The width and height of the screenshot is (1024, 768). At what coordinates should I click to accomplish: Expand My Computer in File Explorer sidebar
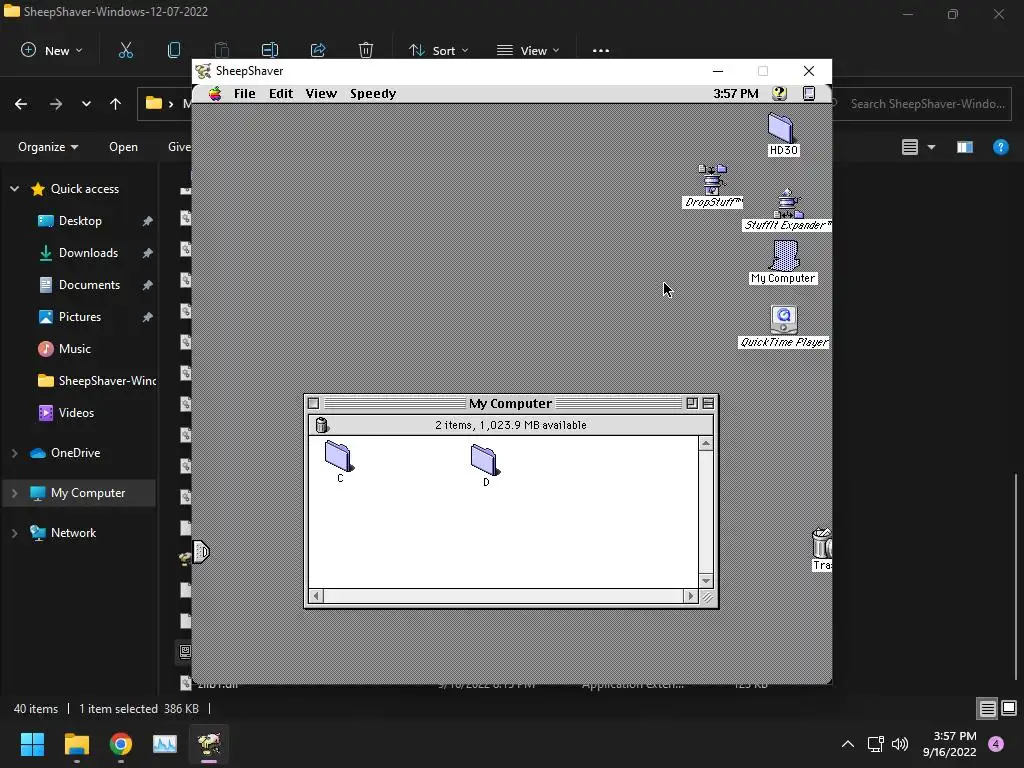[x=14, y=493]
